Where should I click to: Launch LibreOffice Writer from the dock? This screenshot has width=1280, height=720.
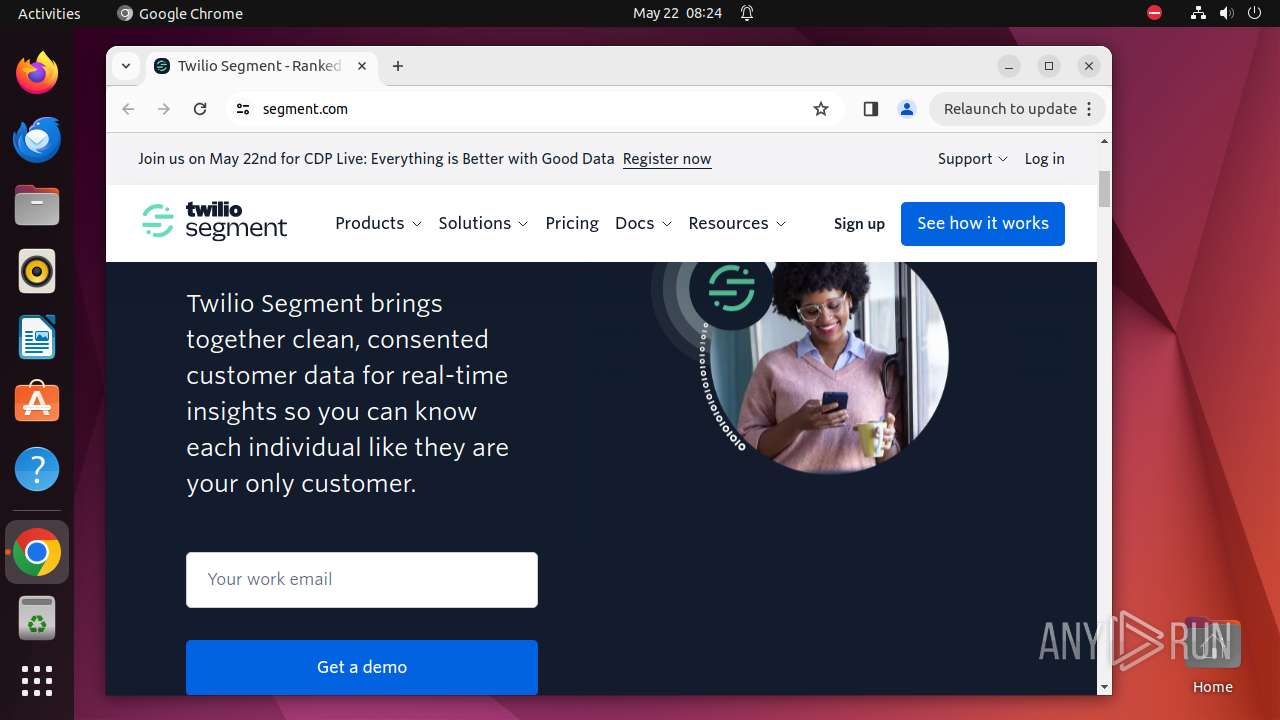(37, 337)
